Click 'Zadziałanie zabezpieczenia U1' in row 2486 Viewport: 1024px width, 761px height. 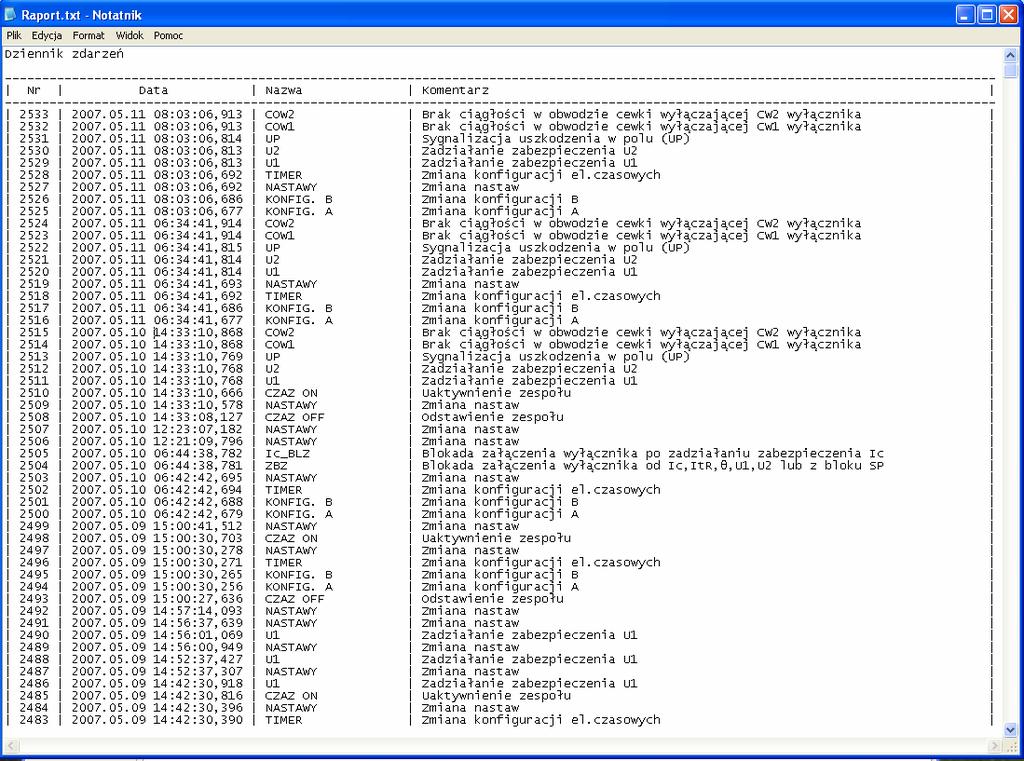point(529,684)
